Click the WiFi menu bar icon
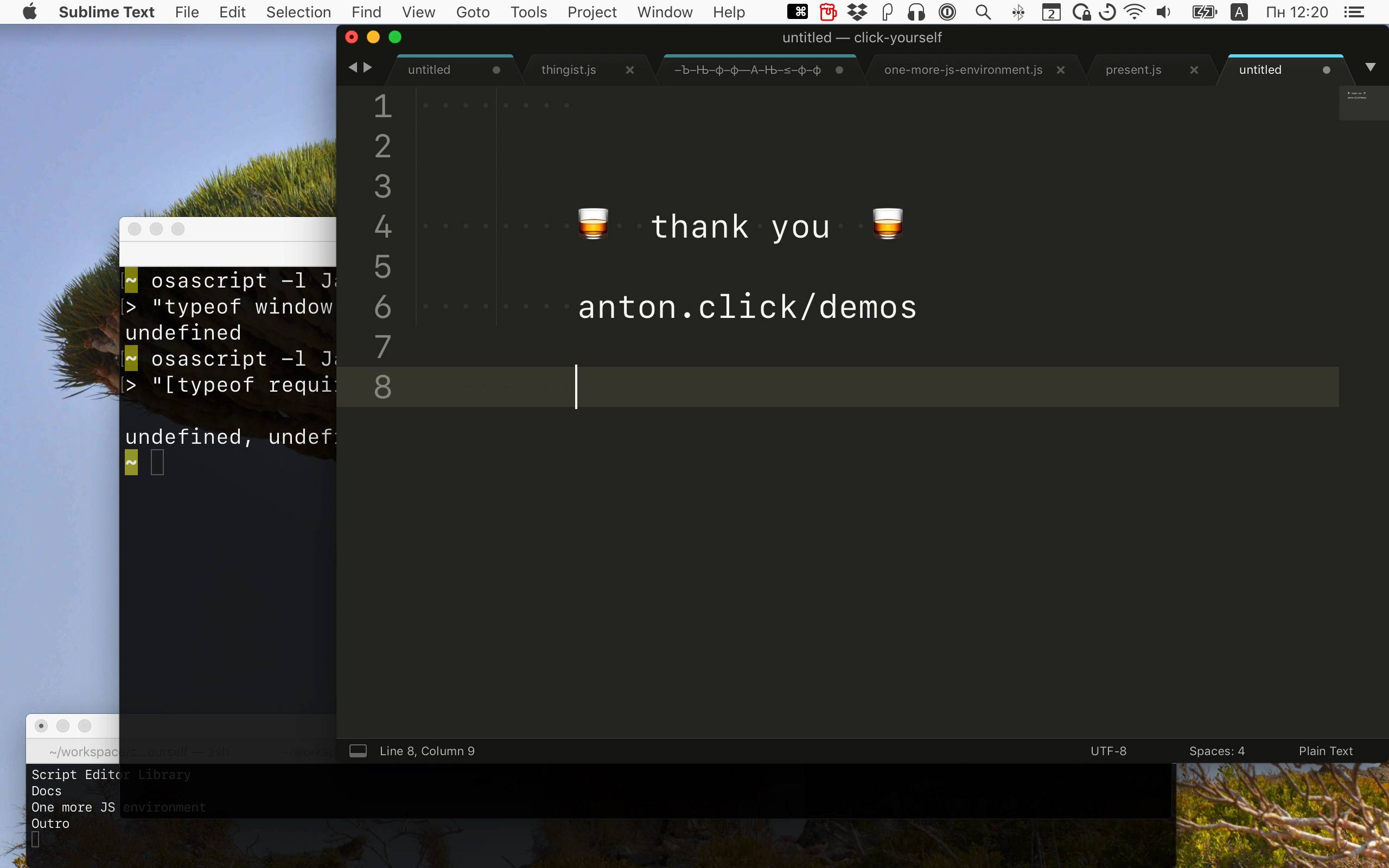The image size is (1389, 868). 1135,11
